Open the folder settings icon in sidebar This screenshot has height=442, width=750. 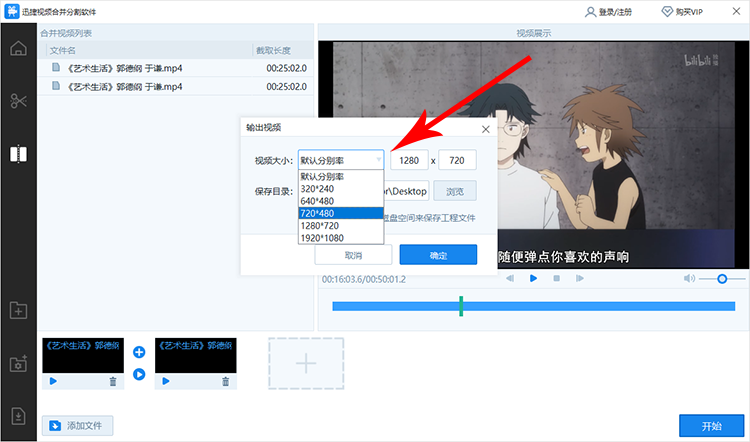(x=18, y=364)
